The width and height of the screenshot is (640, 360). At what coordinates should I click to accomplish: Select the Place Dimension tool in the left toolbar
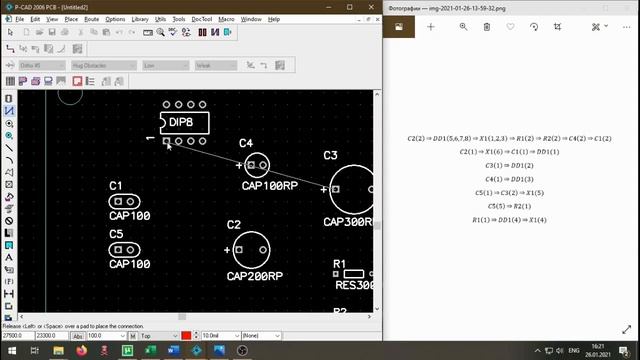click(9, 294)
